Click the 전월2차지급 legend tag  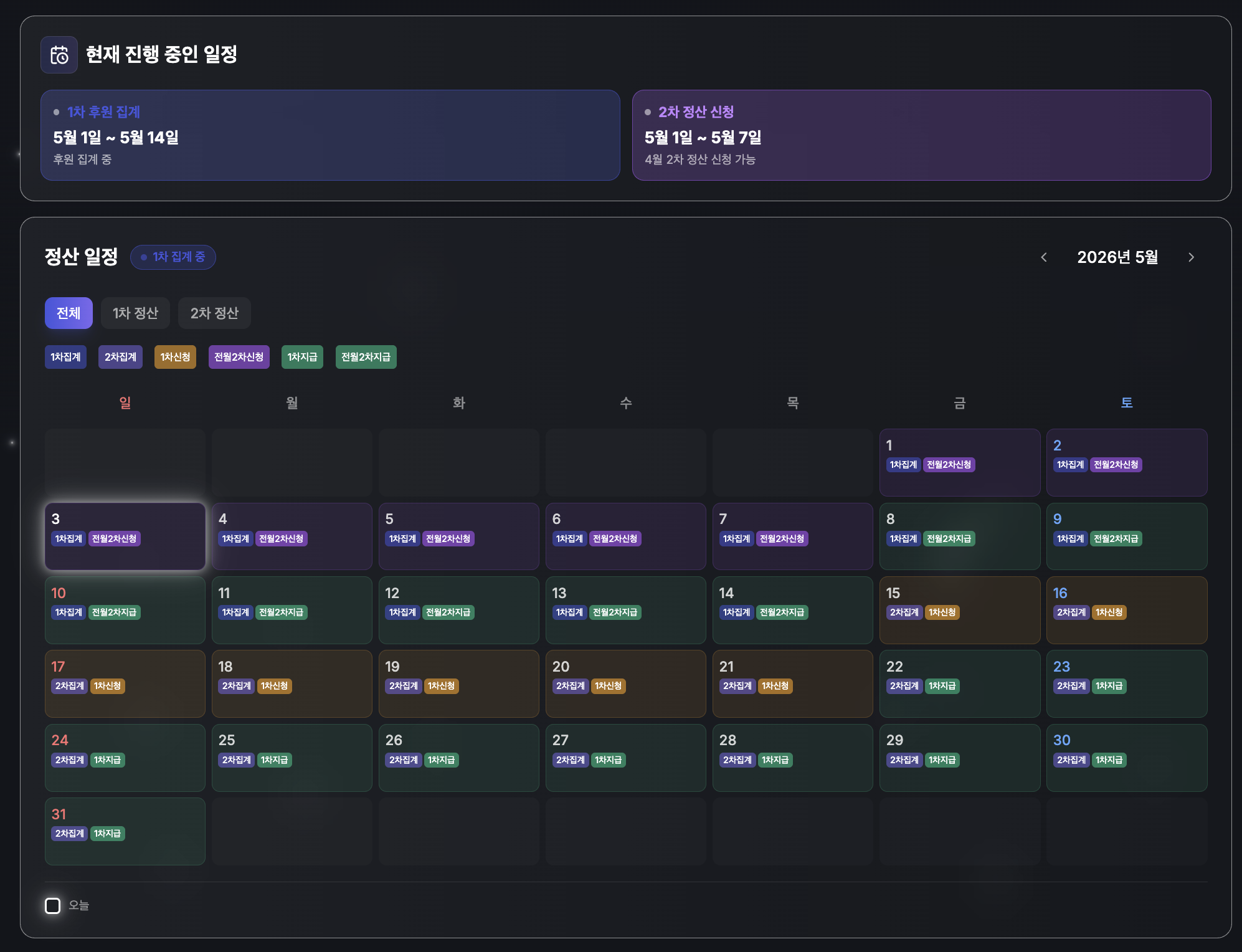click(366, 357)
